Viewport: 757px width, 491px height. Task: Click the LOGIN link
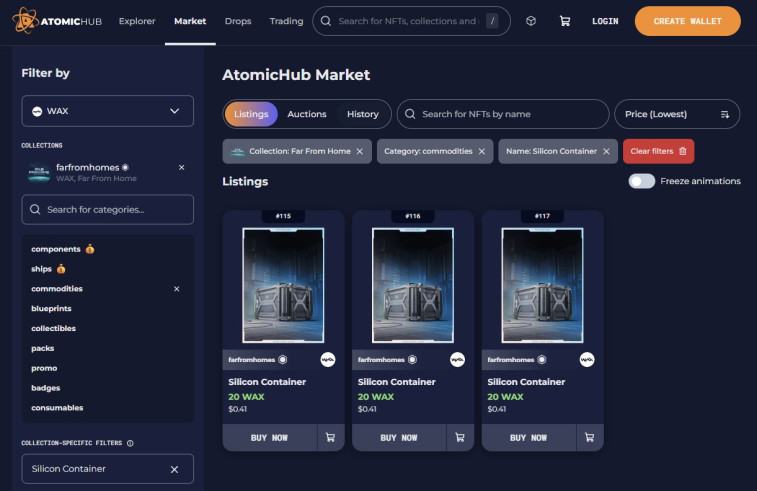pyautogui.click(x=605, y=21)
